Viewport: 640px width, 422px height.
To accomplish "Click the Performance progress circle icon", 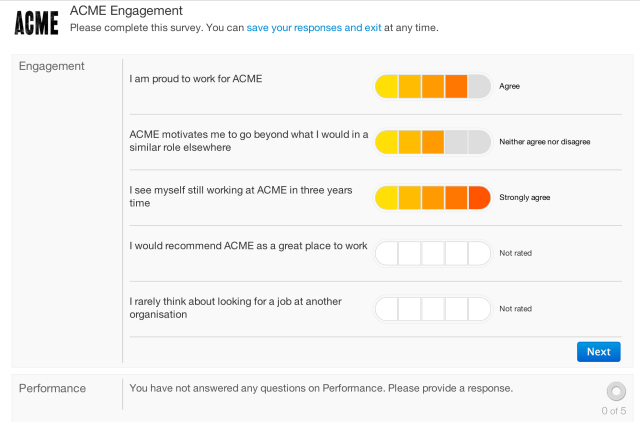I will [x=616, y=391].
